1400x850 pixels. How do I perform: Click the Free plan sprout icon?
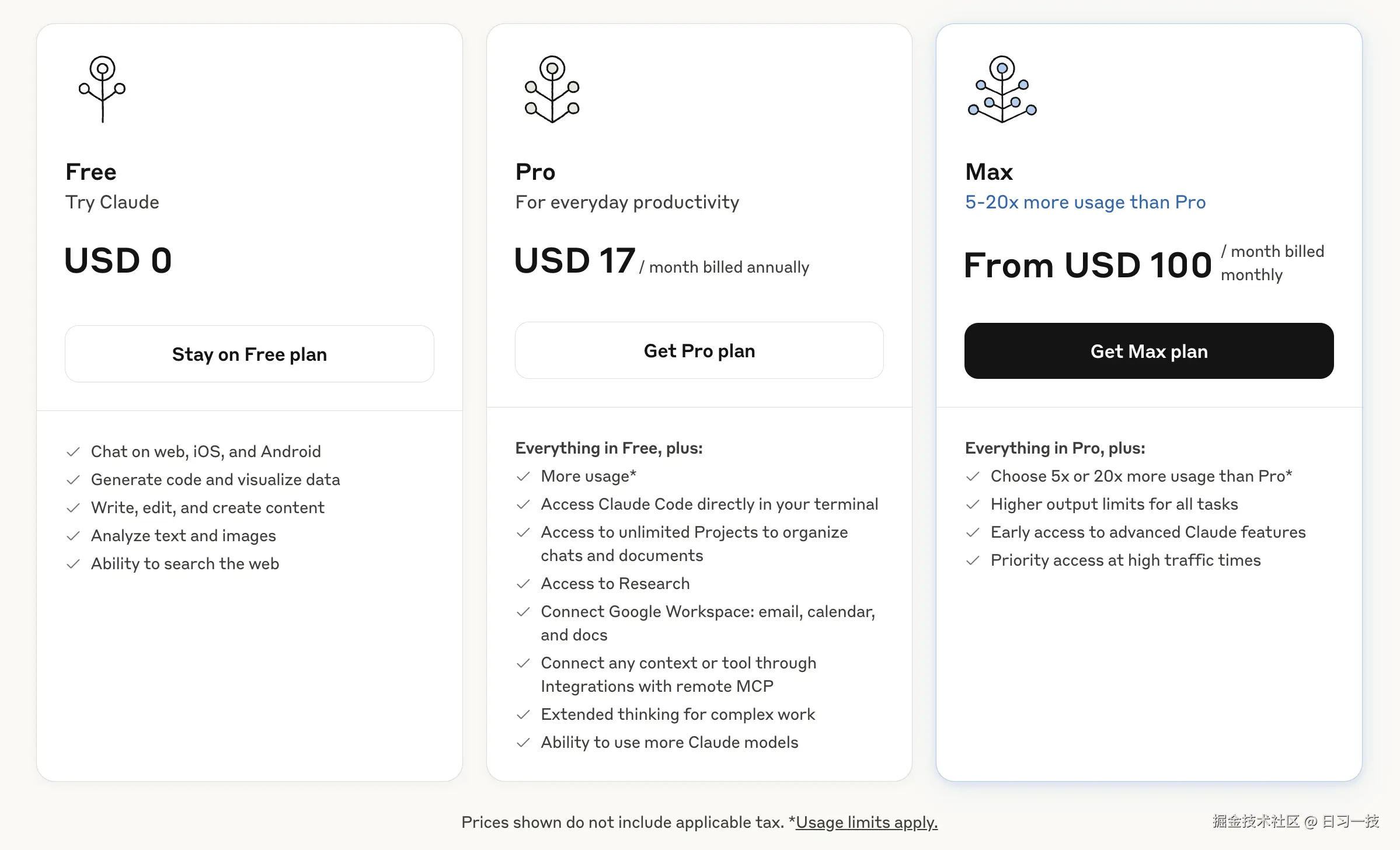click(x=103, y=89)
